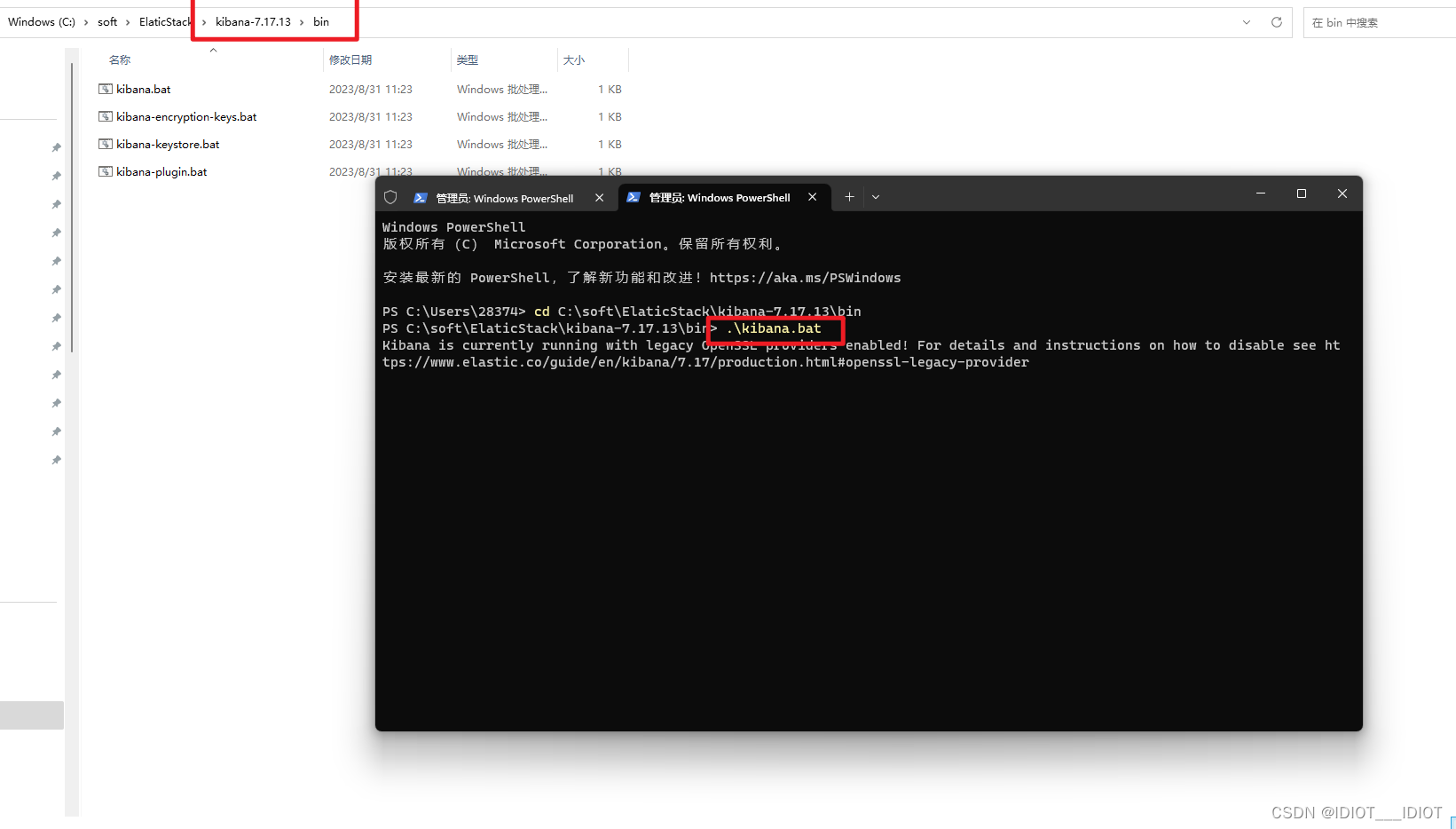The image size is (1456, 829).
Task: Click bin folder in breadcrumb
Action: (x=321, y=22)
